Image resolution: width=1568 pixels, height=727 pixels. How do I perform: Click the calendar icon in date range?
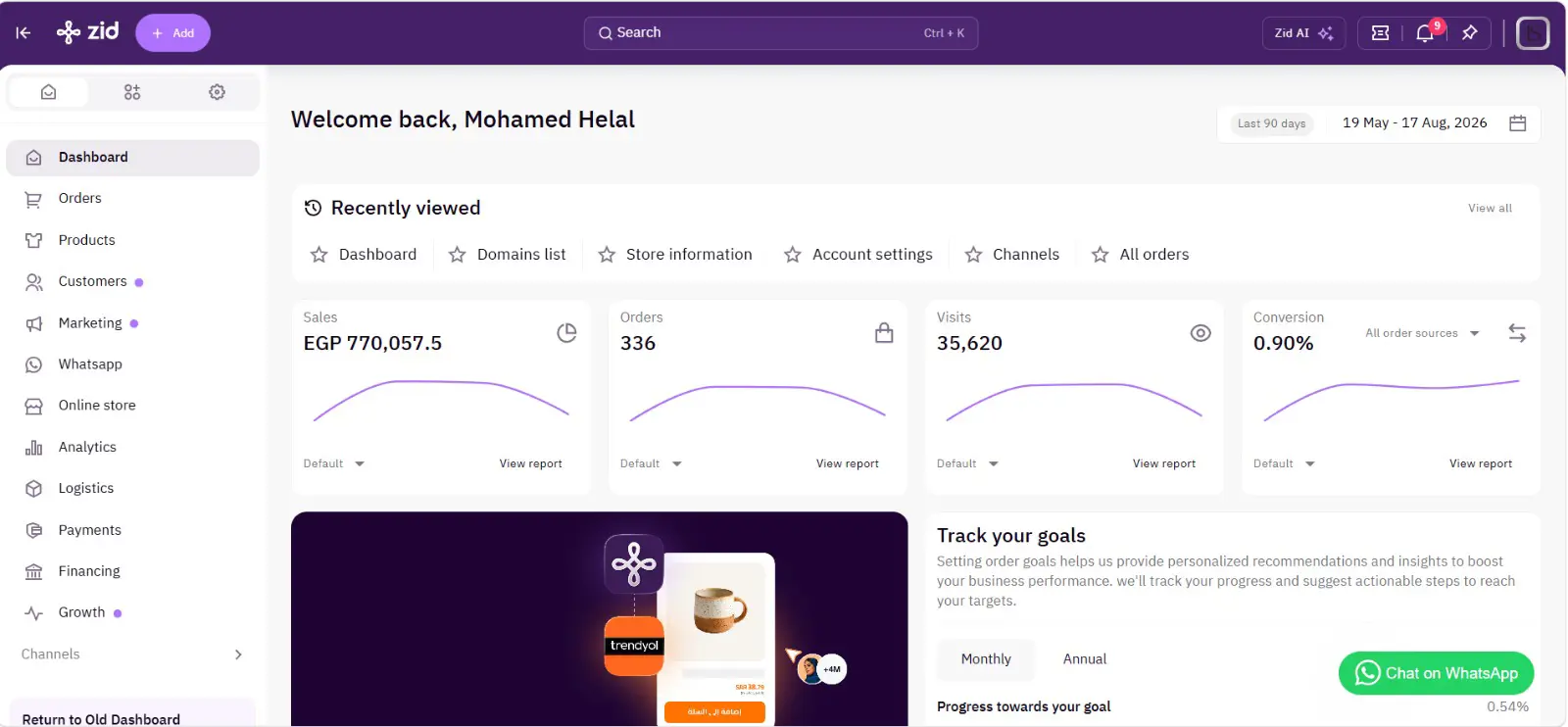(x=1517, y=123)
